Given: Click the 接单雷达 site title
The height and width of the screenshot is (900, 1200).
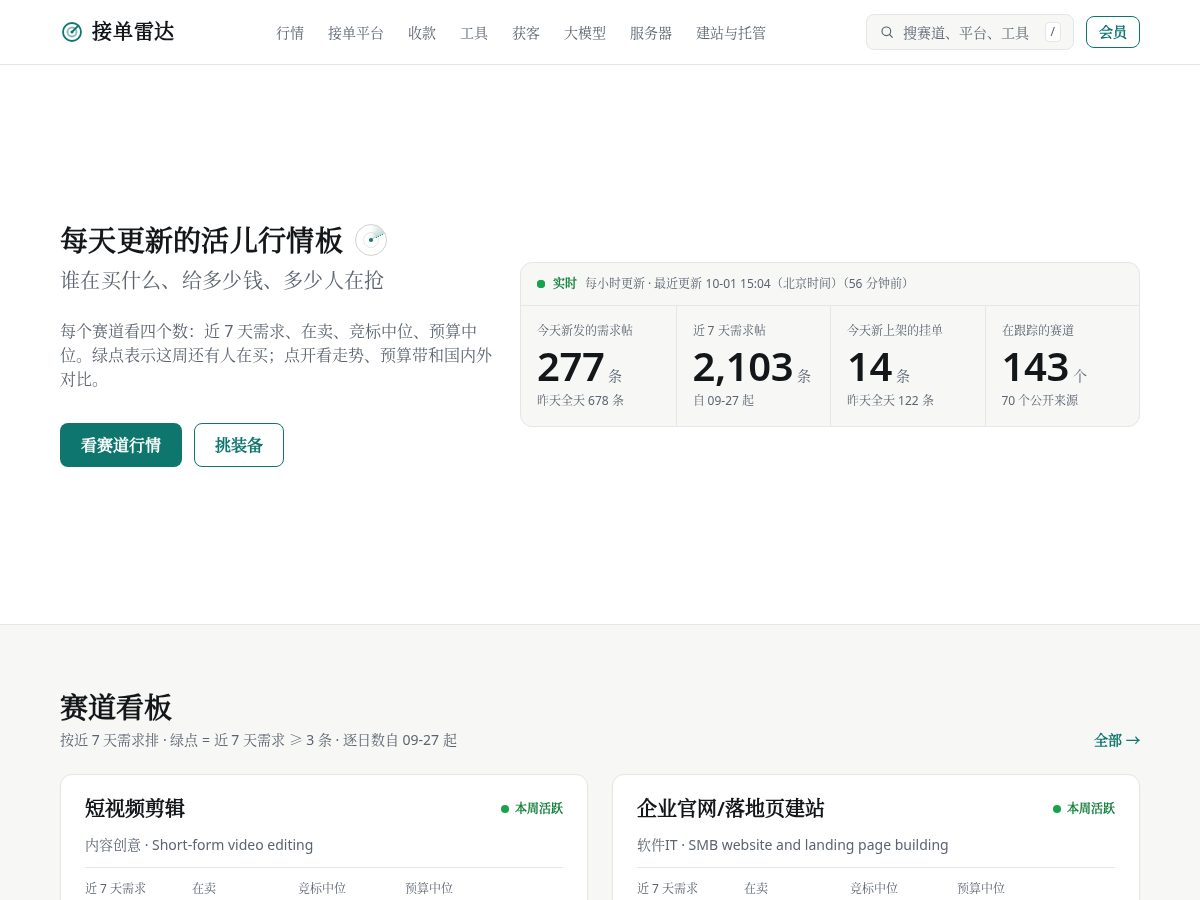Looking at the screenshot, I should coord(133,32).
